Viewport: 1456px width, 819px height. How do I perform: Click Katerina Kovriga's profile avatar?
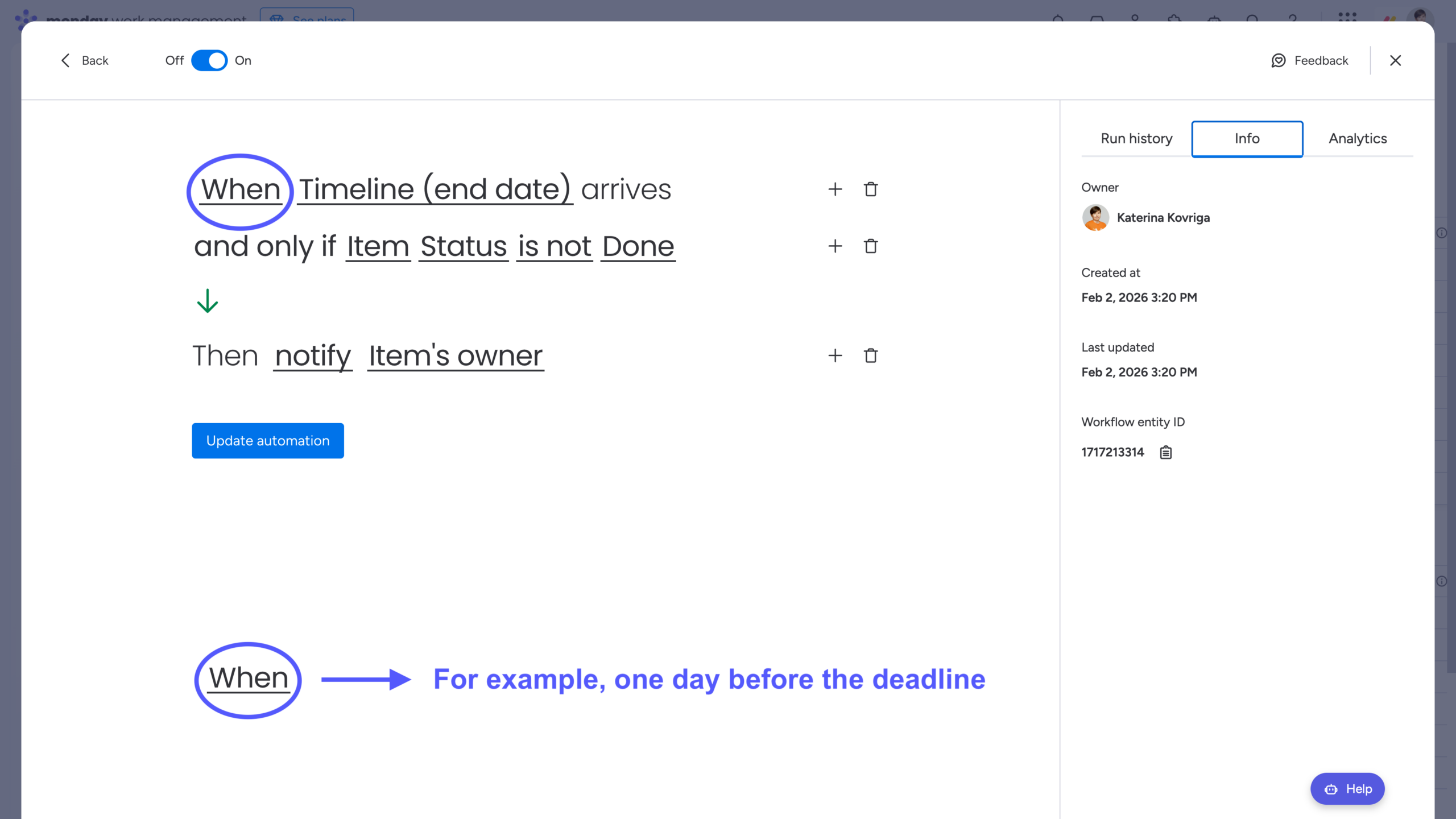click(1095, 217)
